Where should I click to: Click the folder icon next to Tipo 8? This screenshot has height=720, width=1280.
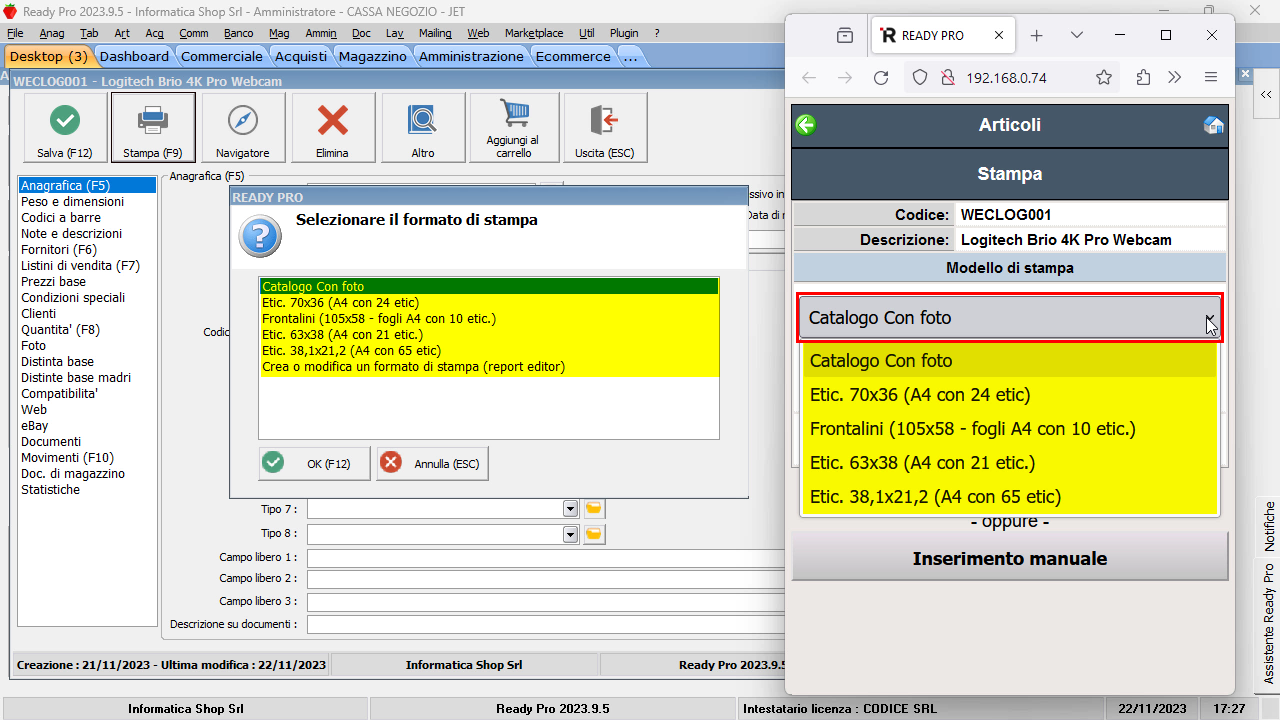coord(594,534)
